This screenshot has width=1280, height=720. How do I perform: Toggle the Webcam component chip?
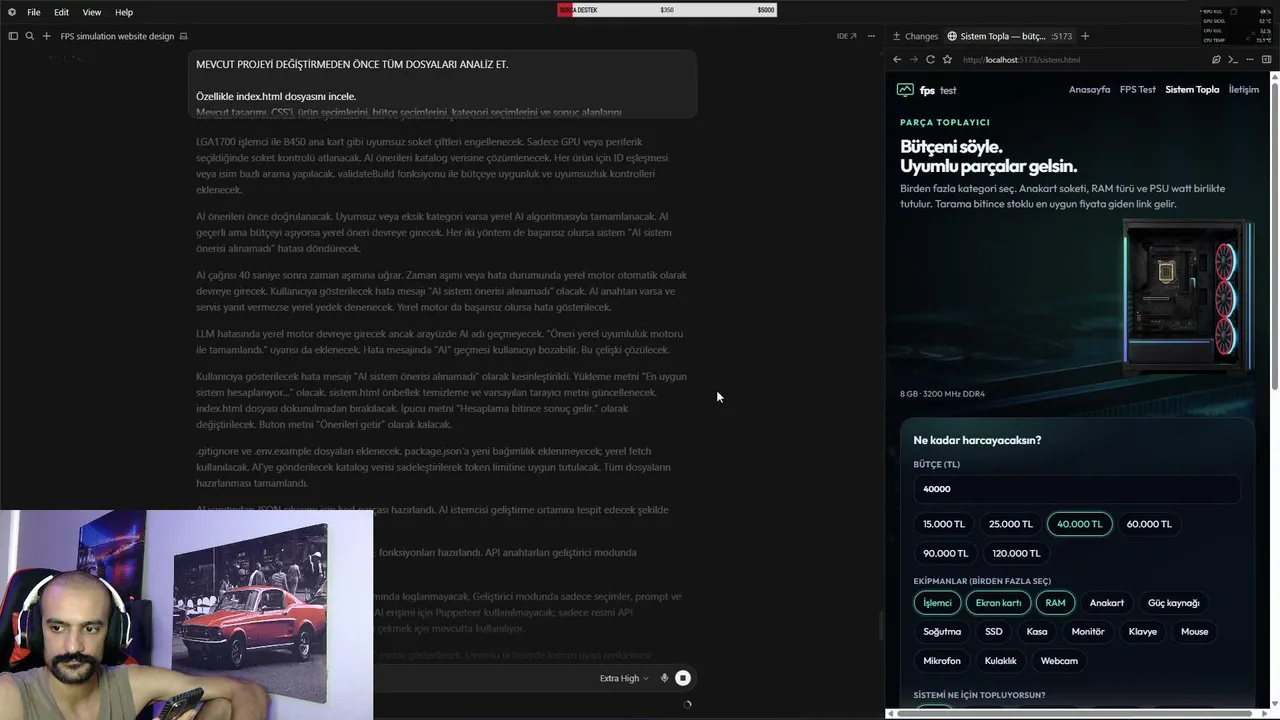[x=1059, y=661]
